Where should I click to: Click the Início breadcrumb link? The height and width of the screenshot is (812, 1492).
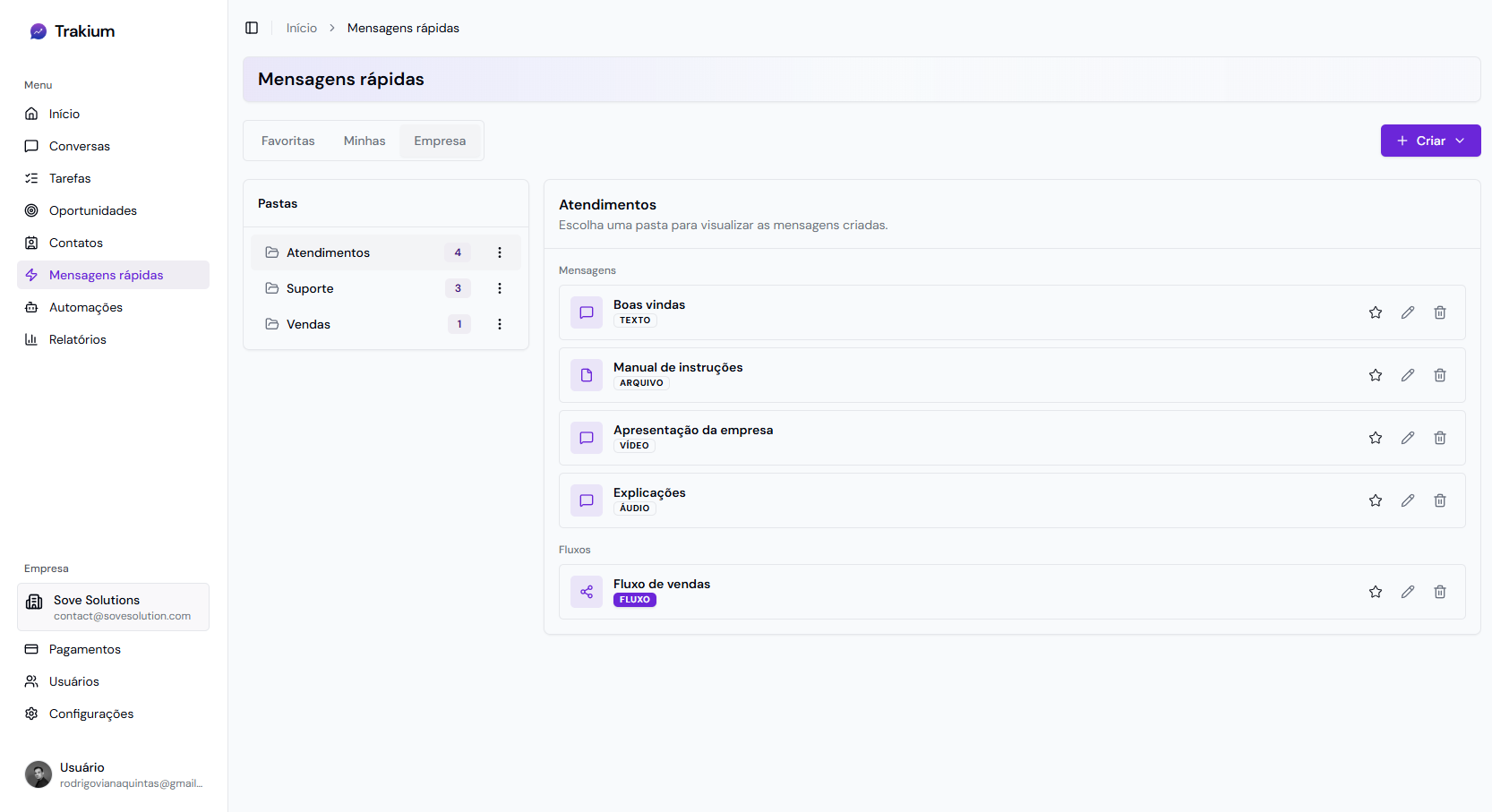pyautogui.click(x=301, y=28)
